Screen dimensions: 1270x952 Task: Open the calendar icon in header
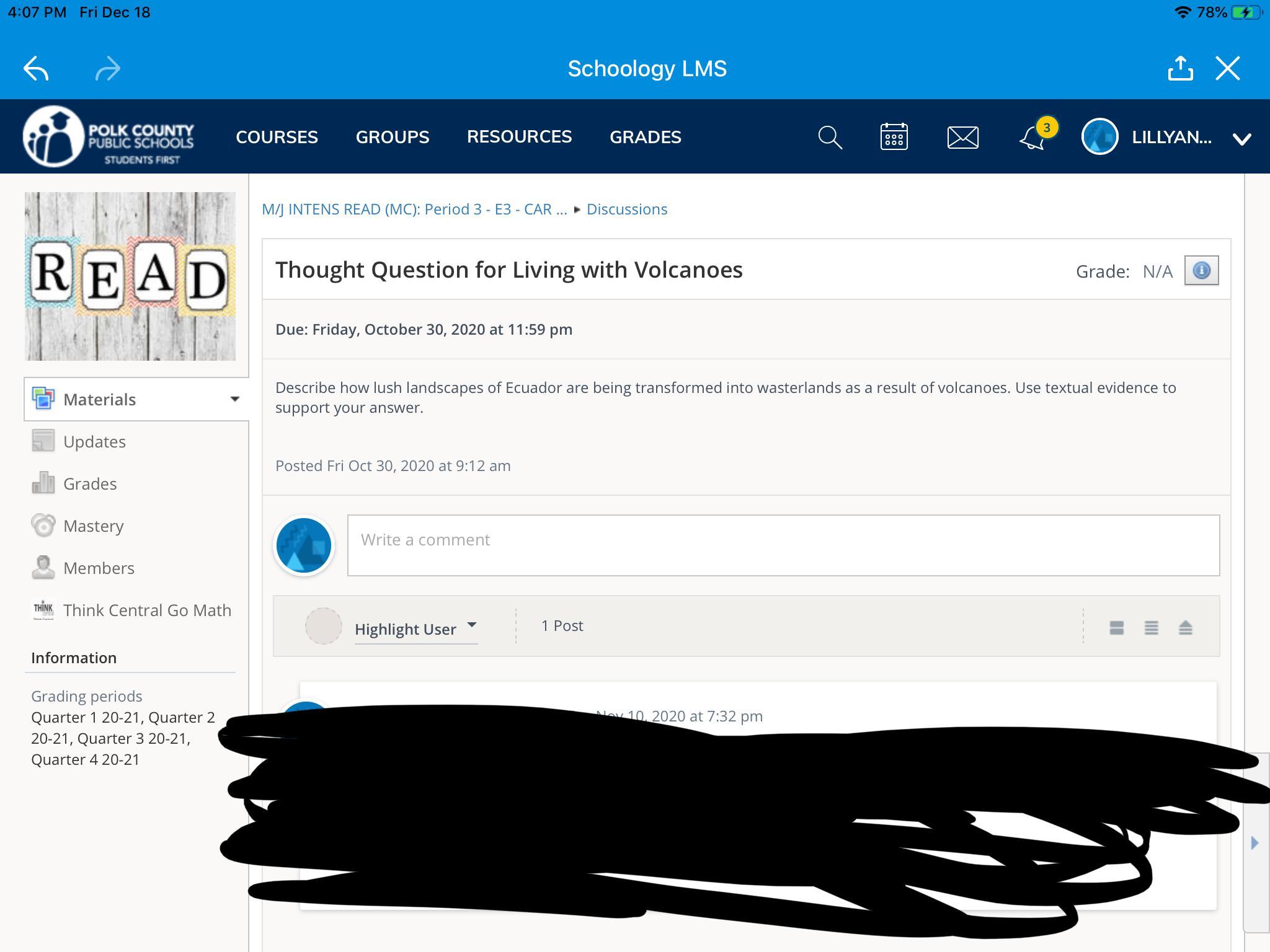[894, 137]
